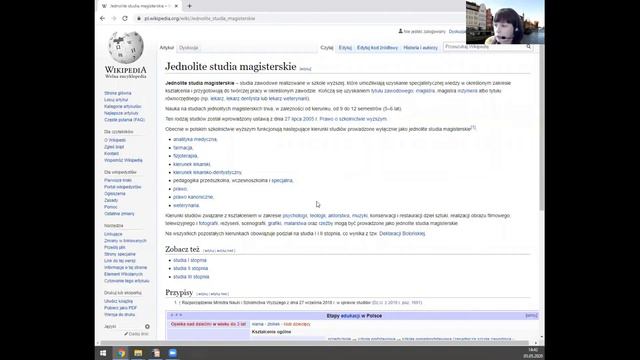Open Kontakt sidebar link

[x=111, y=153]
